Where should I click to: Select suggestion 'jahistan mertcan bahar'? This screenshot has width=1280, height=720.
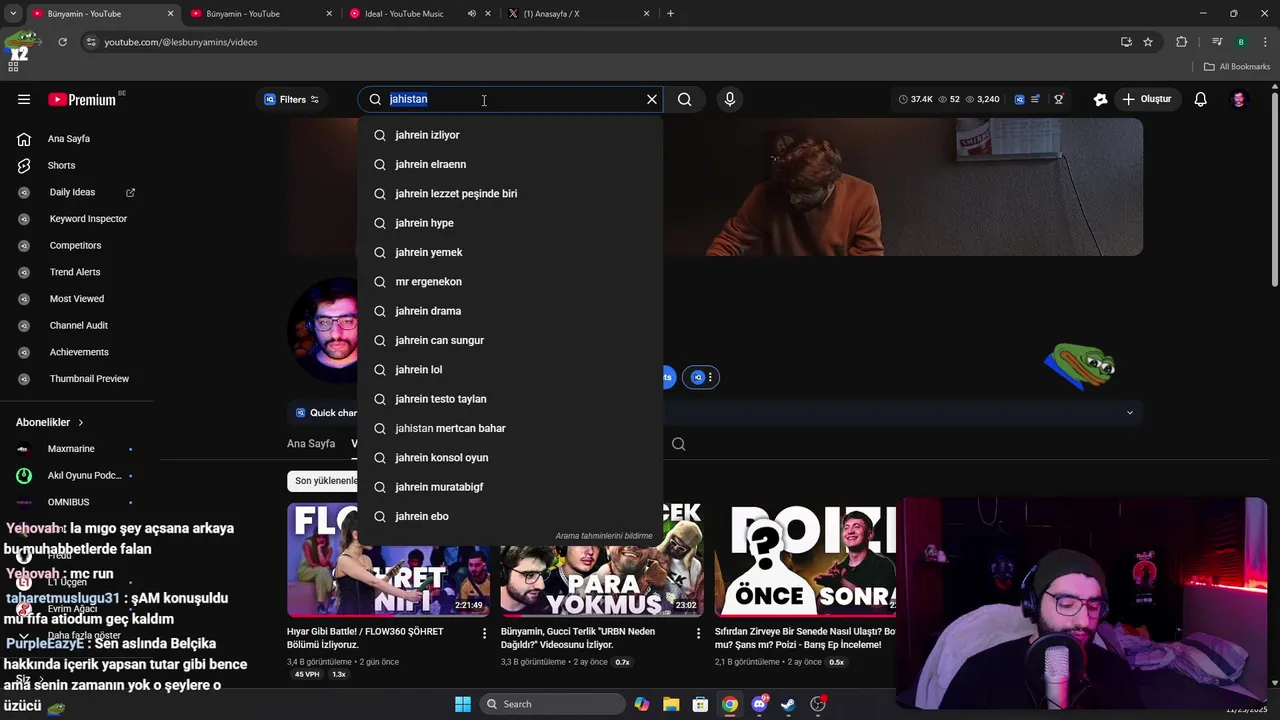tap(510, 428)
